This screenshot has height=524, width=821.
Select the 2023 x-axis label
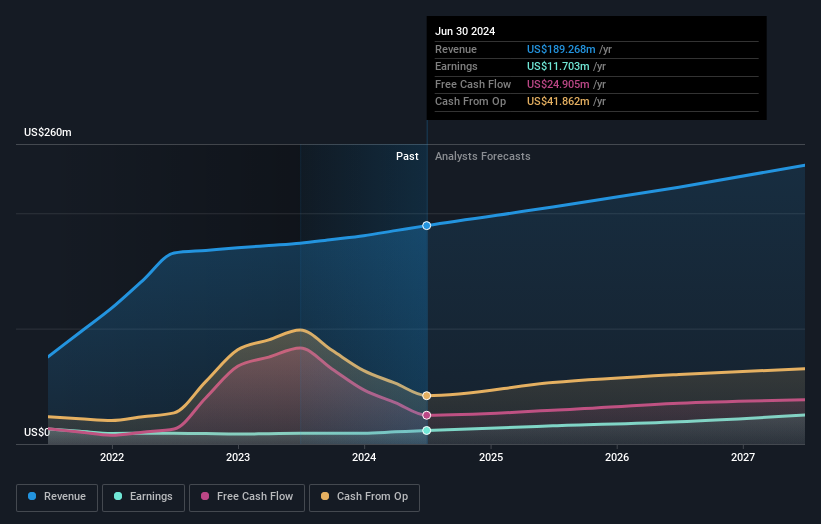tap(238, 458)
